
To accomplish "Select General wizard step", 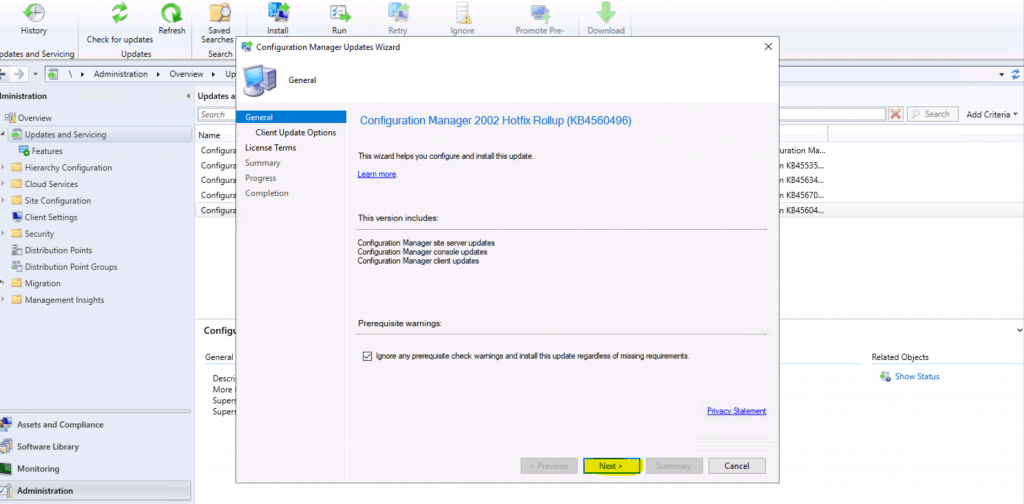I will click(x=291, y=118).
